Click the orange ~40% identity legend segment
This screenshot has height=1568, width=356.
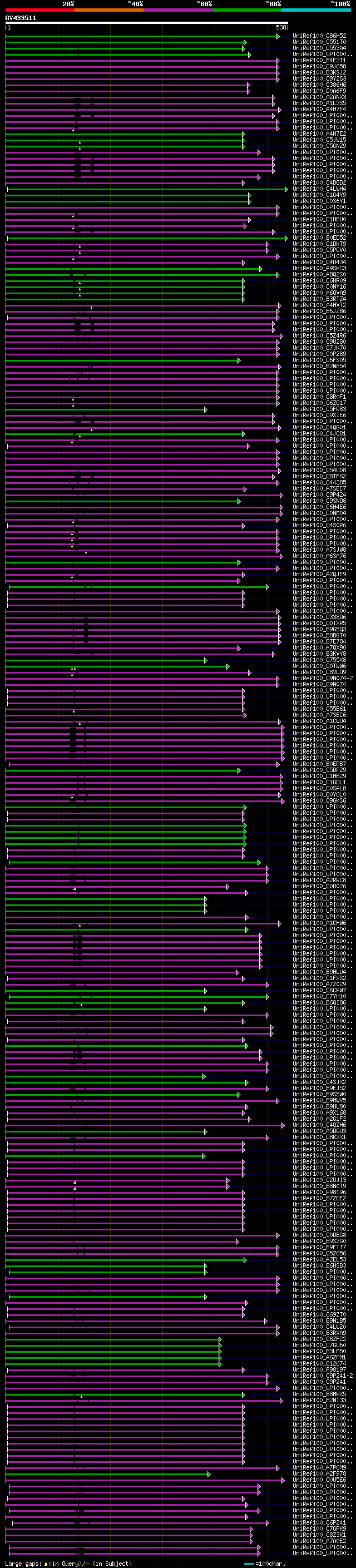110,10
